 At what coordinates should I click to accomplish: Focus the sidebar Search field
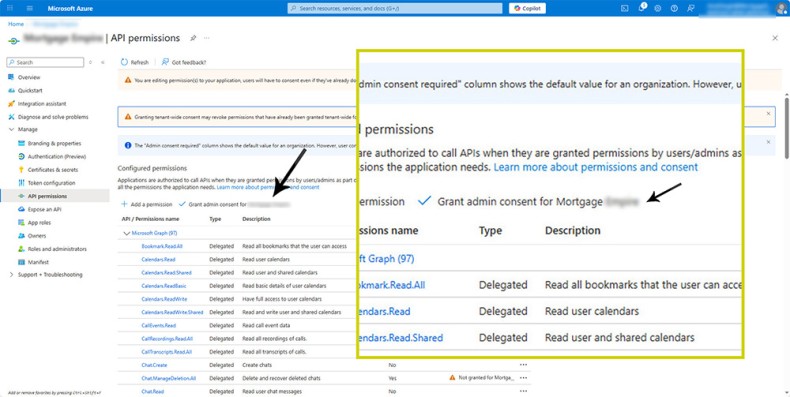coord(45,62)
